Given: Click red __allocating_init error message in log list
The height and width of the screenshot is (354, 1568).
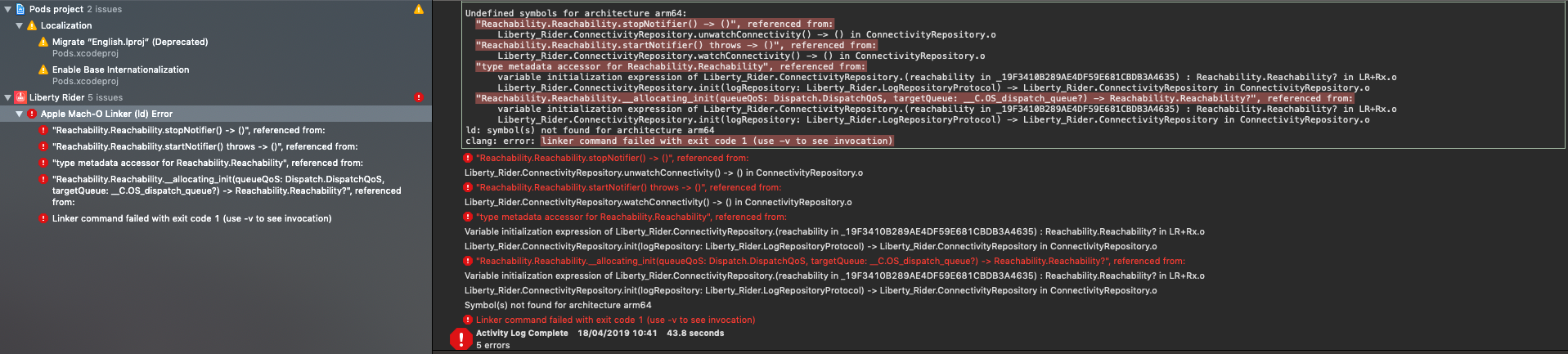Looking at the screenshot, I should [830, 261].
